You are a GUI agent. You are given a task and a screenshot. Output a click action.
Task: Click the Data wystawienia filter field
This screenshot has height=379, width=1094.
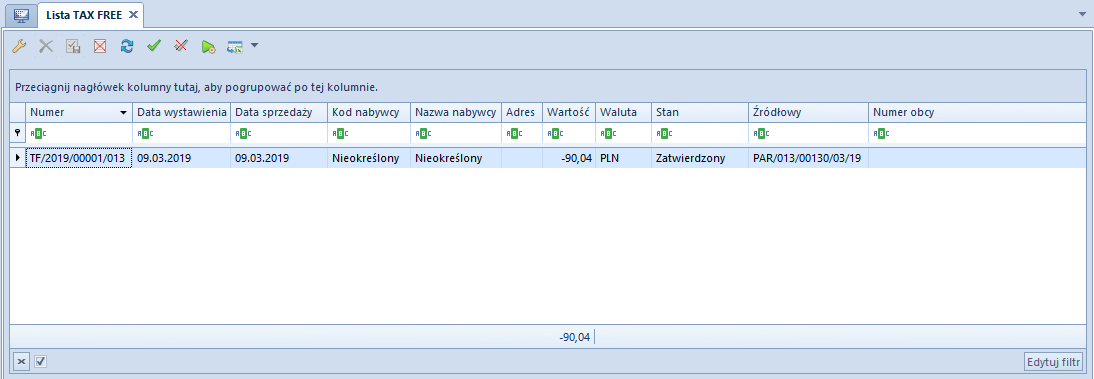tap(181, 133)
